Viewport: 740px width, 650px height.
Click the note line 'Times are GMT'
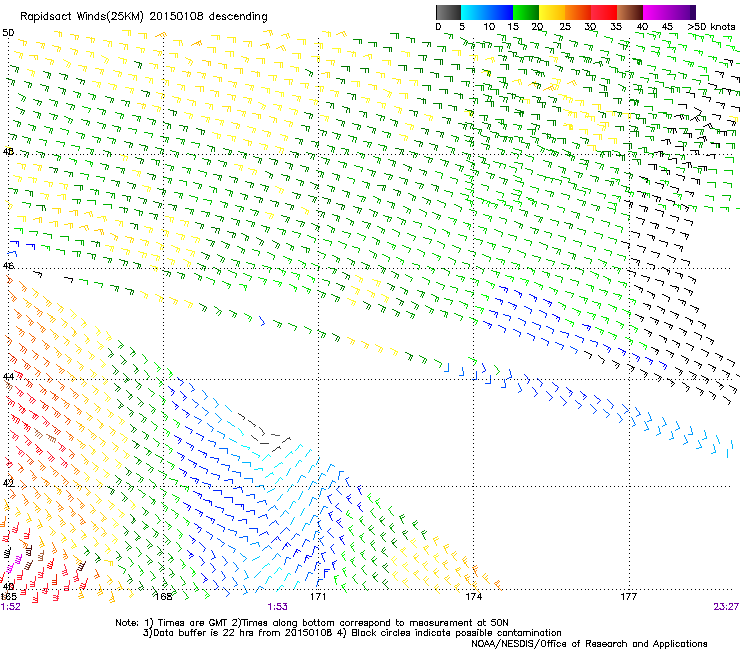click(x=191, y=623)
